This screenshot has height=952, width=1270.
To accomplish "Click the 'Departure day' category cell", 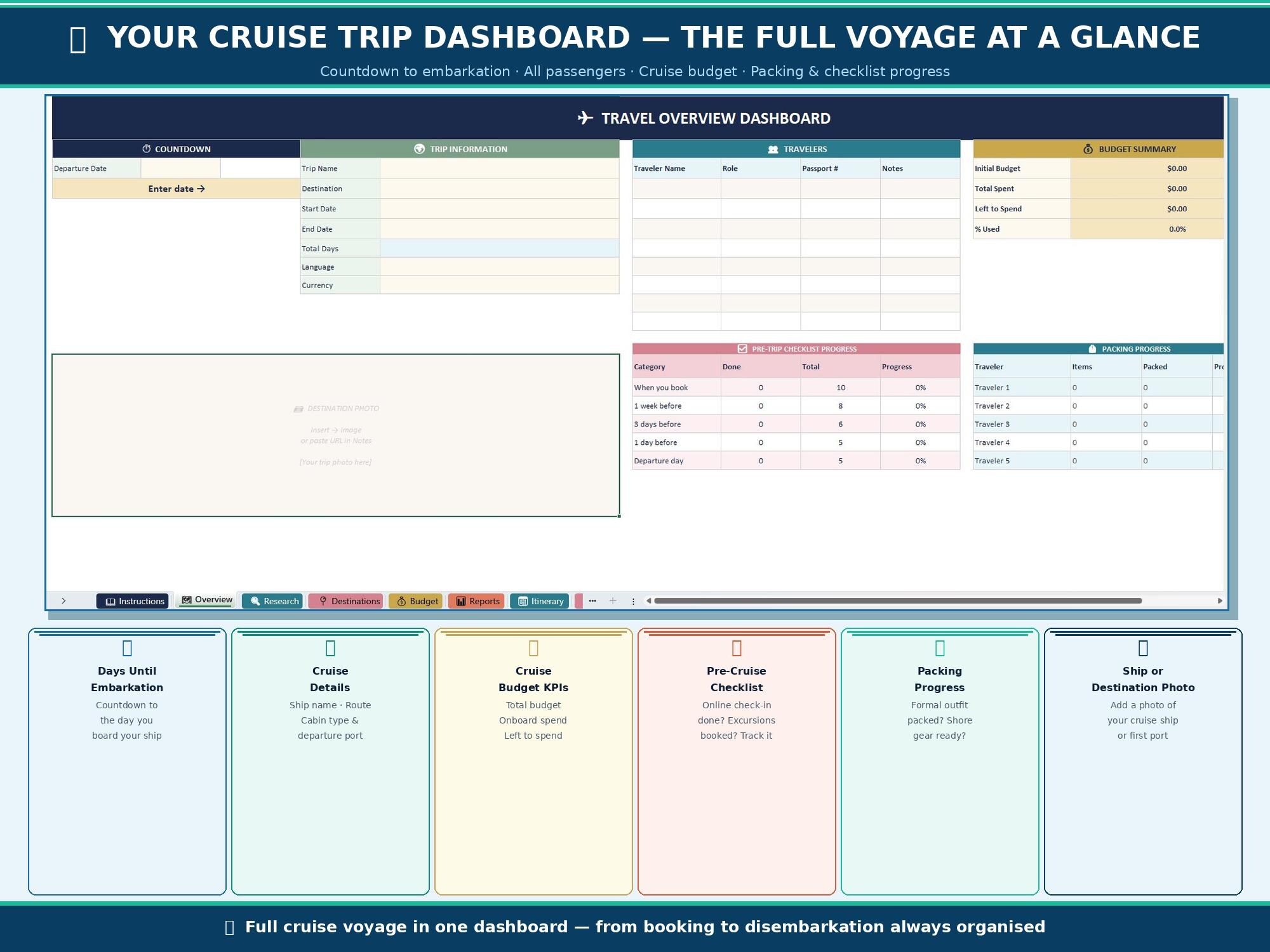I will 676,461.
